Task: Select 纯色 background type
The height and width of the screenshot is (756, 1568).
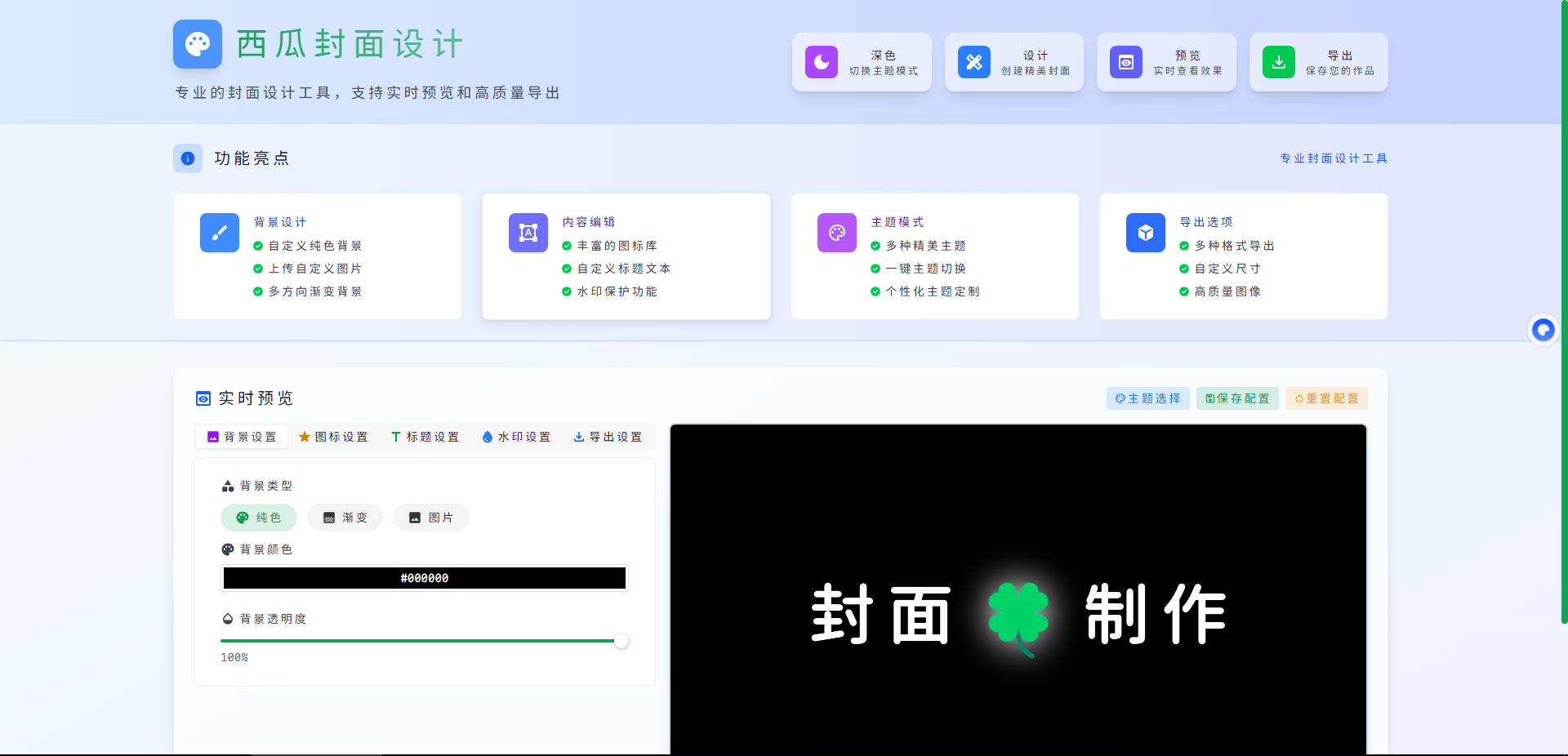Action: pyautogui.click(x=259, y=518)
